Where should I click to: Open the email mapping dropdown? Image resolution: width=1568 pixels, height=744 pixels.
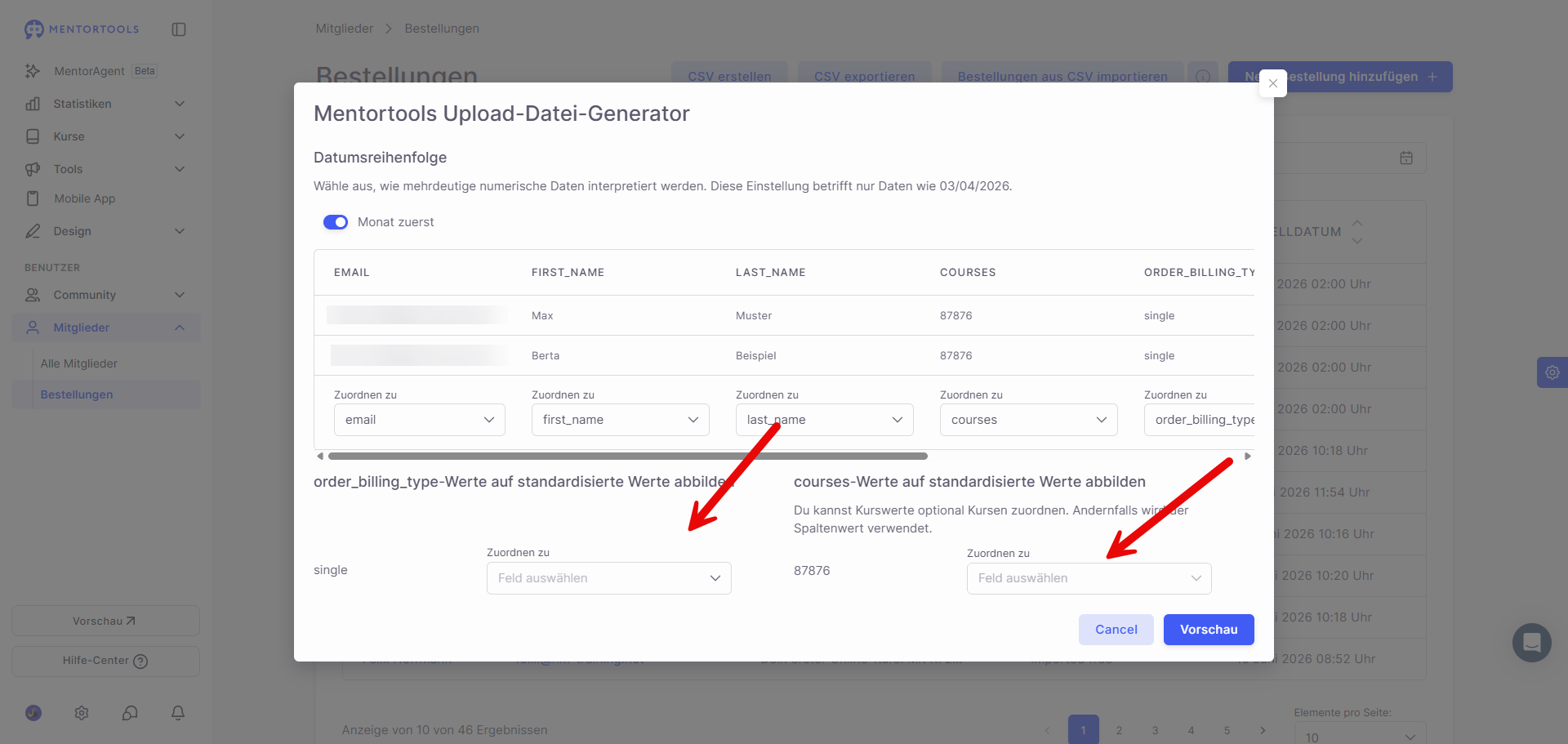click(x=420, y=420)
